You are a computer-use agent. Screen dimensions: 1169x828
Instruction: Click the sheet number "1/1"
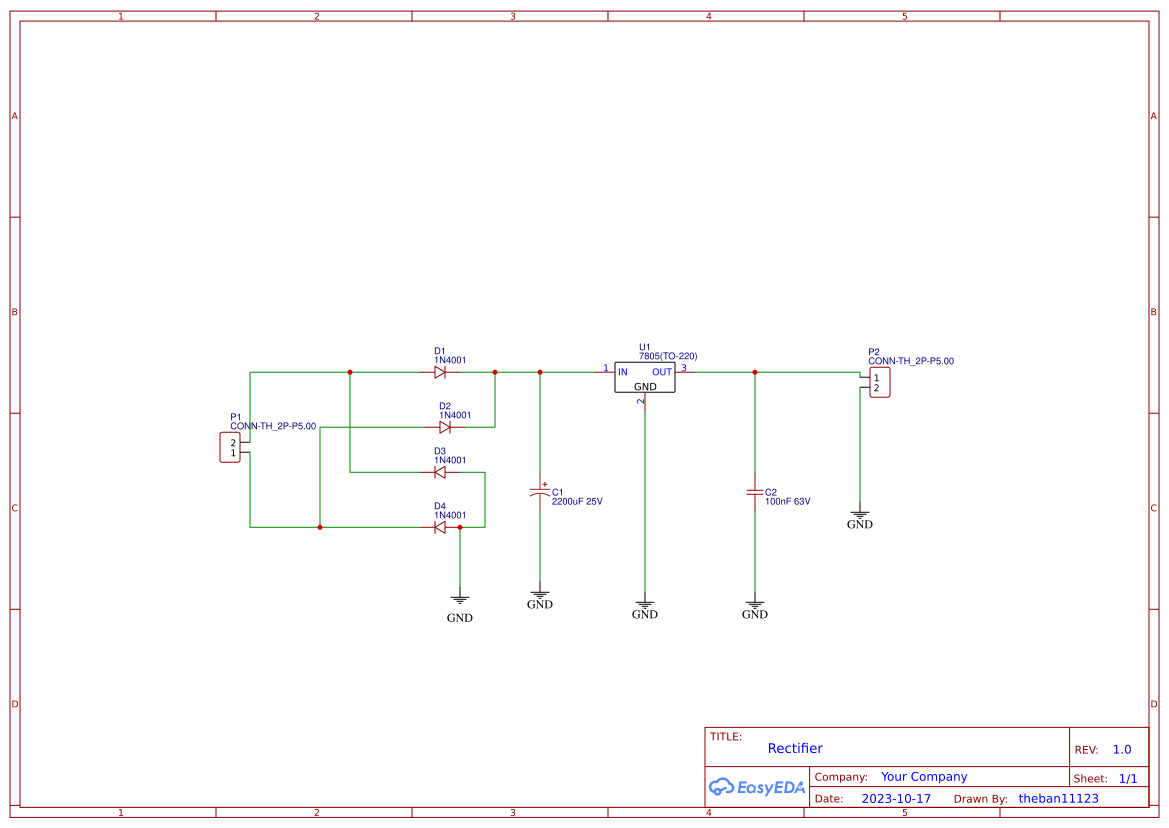[x=1128, y=779]
